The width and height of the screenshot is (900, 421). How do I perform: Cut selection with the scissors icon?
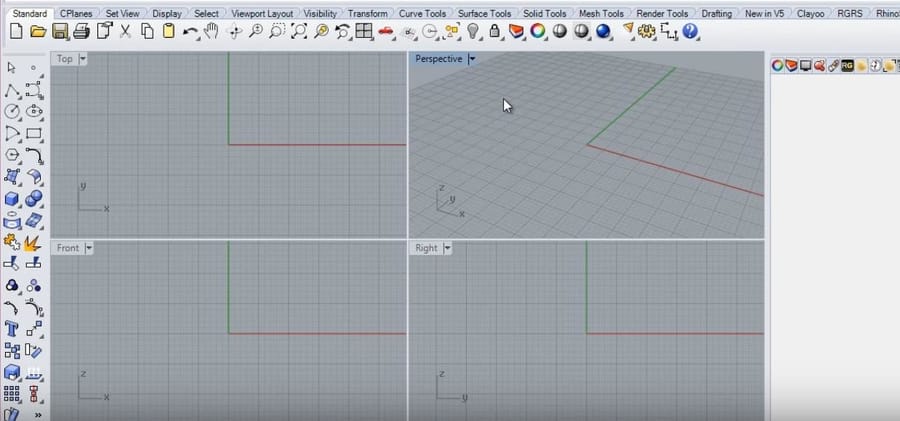(x=125, y=32)
